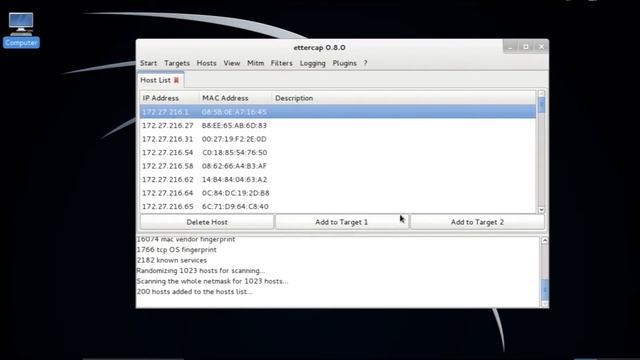
Task: Open the Computer desktop icon
Action: [x=21, y=29]
